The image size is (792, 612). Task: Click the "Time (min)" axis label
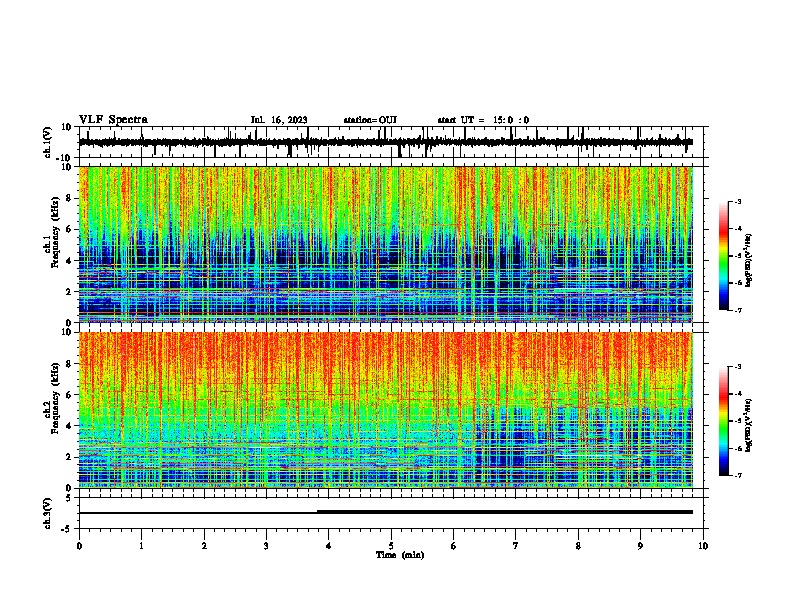(400, 555)
